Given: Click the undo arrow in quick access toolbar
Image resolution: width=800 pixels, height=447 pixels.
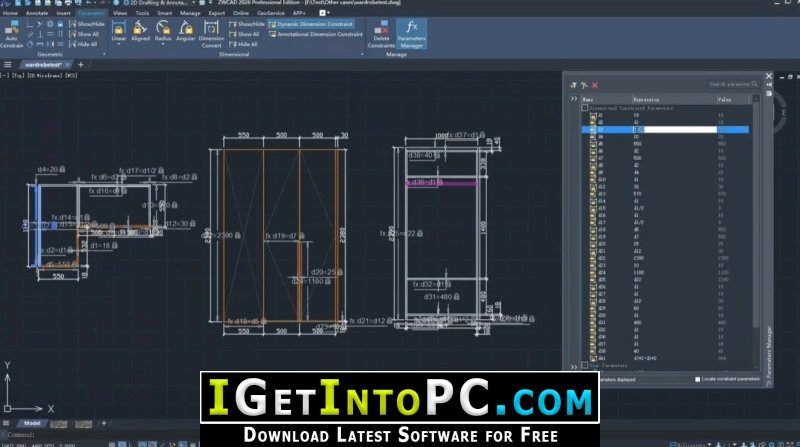Looking at the screenshot, I should (x=88, y=3).
